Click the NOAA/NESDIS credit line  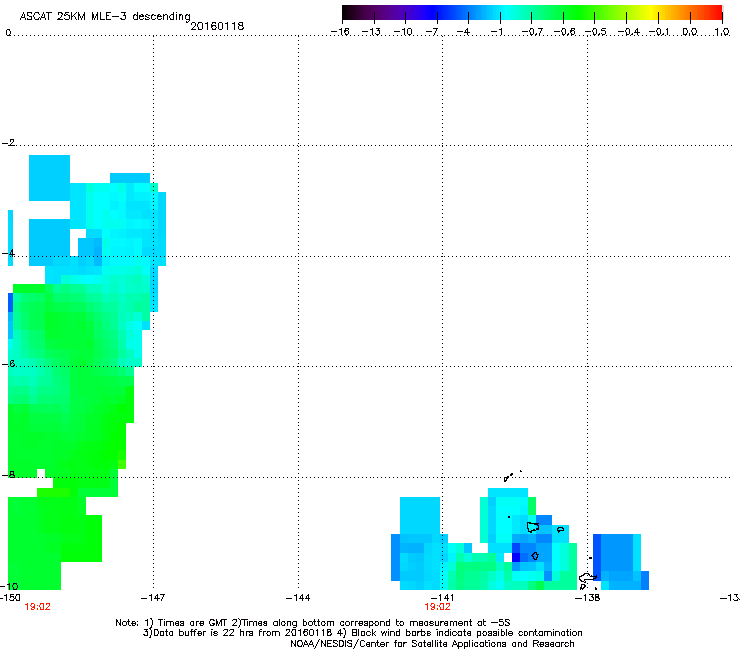pyautogui.click(x=432, y=644)
